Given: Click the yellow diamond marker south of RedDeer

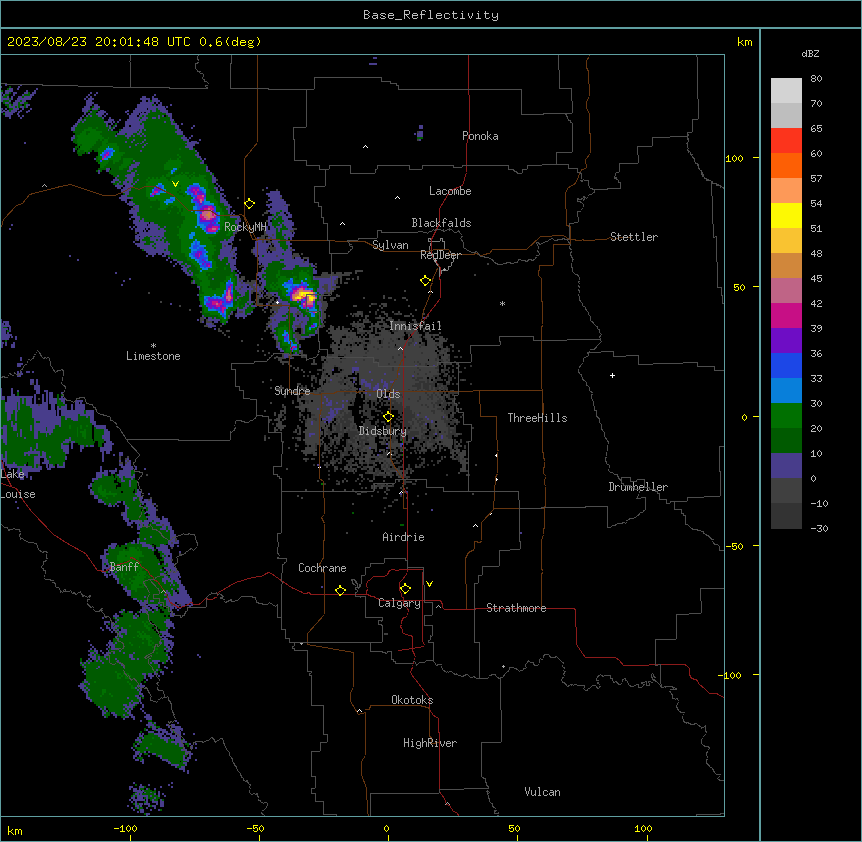Looking at the screenshot, I should 426,281.
